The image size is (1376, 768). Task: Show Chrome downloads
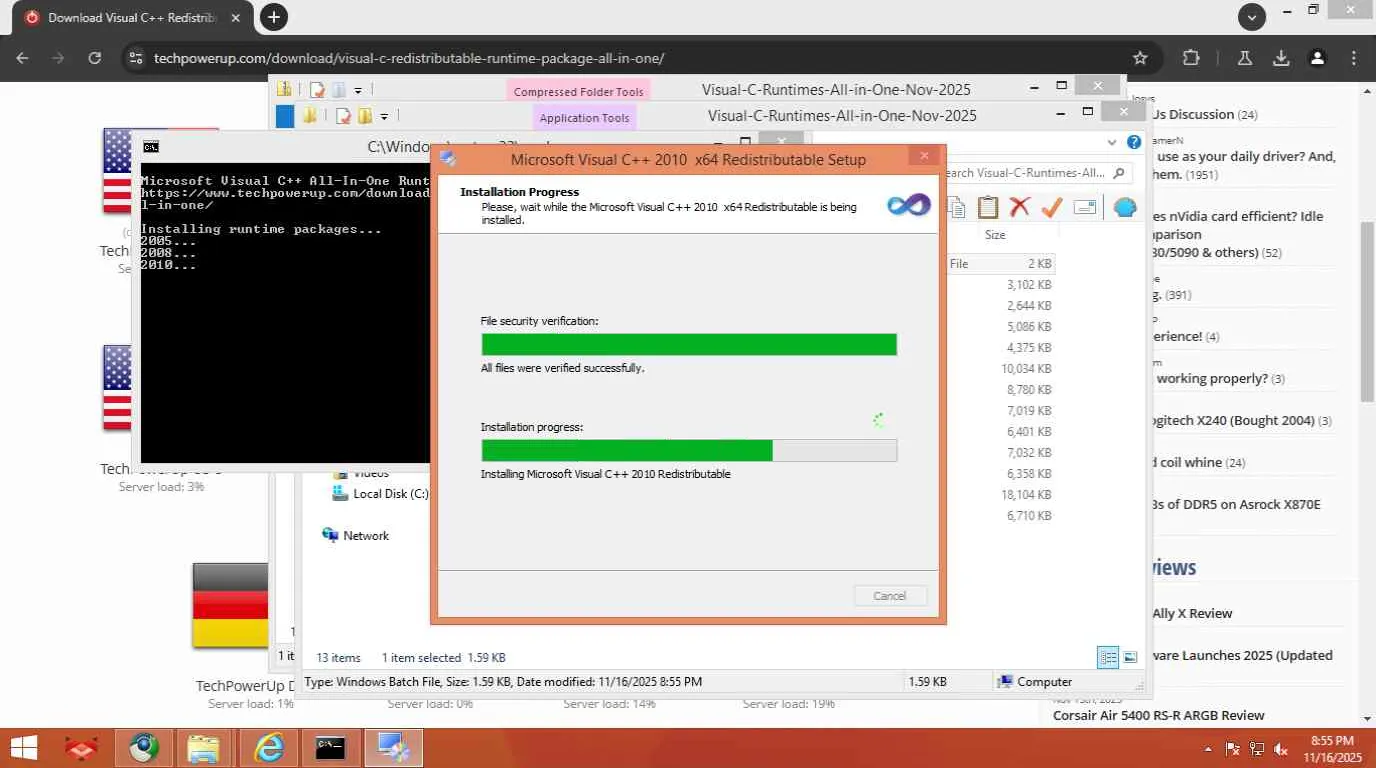pyautogui.click(x=1281, y=58)
